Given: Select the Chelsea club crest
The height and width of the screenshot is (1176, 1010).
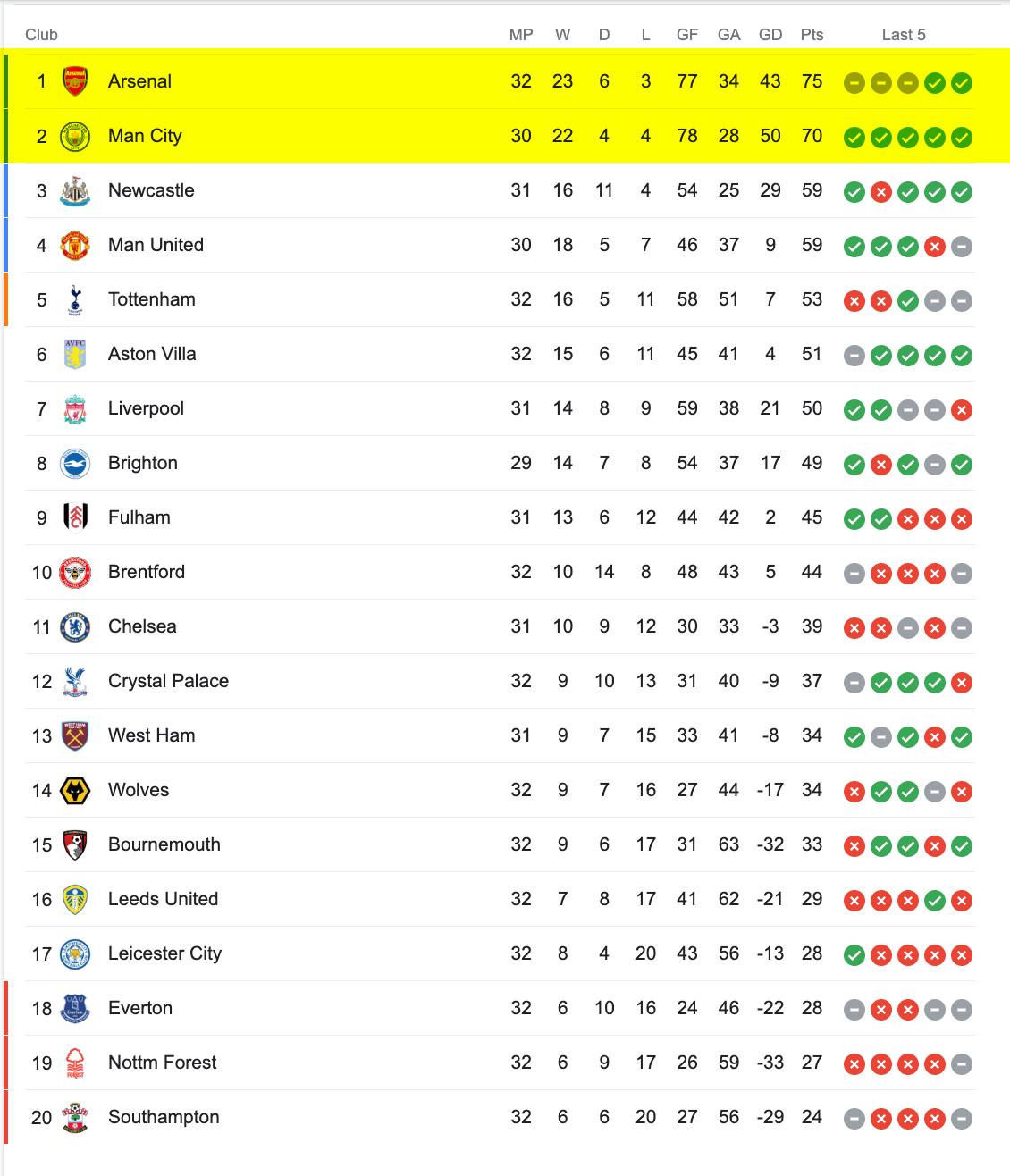Looking at the screenshot, I should (75, 626).
